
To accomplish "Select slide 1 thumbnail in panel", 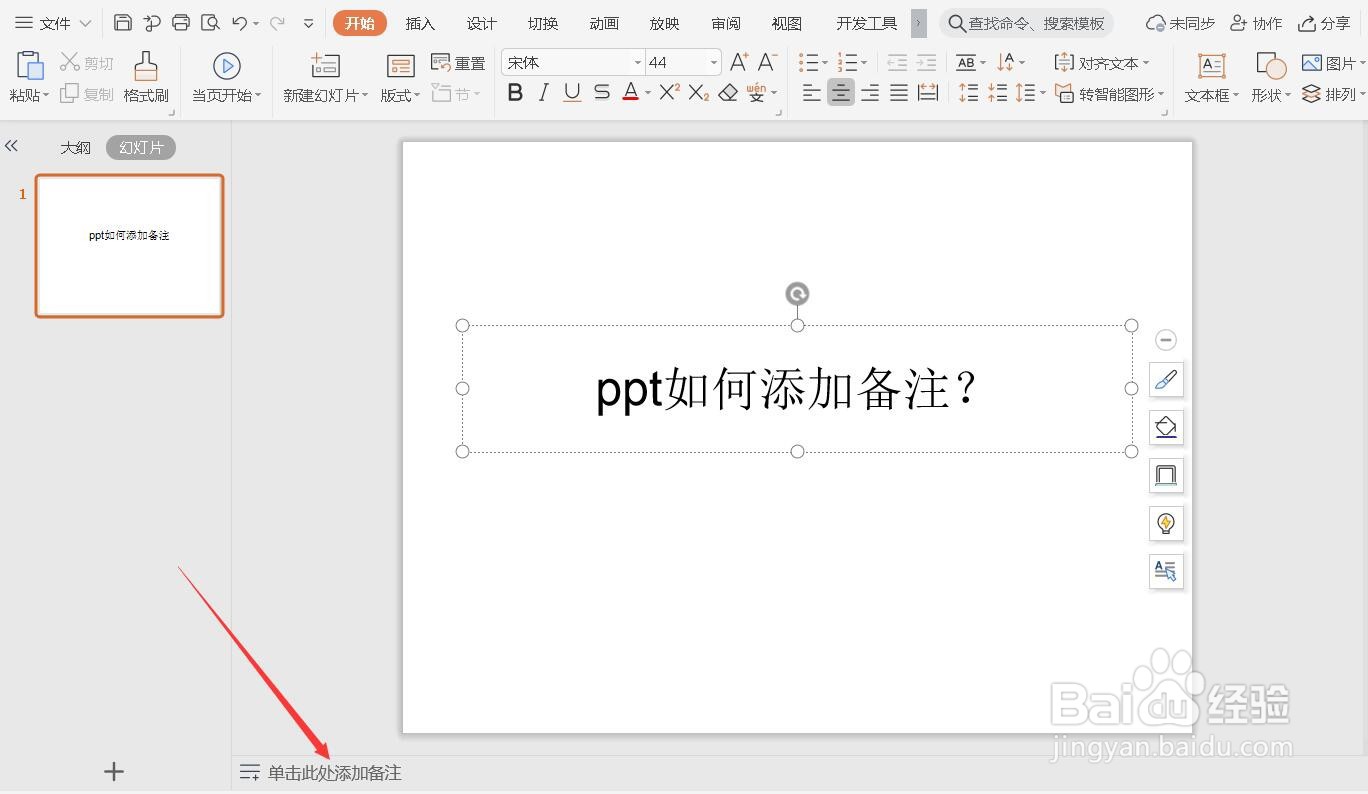I will point(129,246).
